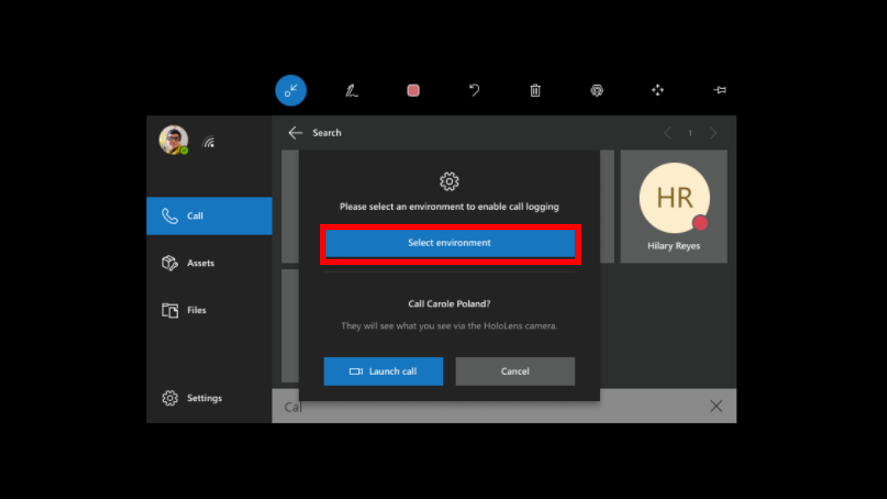Click the toolbar gear-shaped capture icon
The image size is (887, 503).
coord(597,91)
